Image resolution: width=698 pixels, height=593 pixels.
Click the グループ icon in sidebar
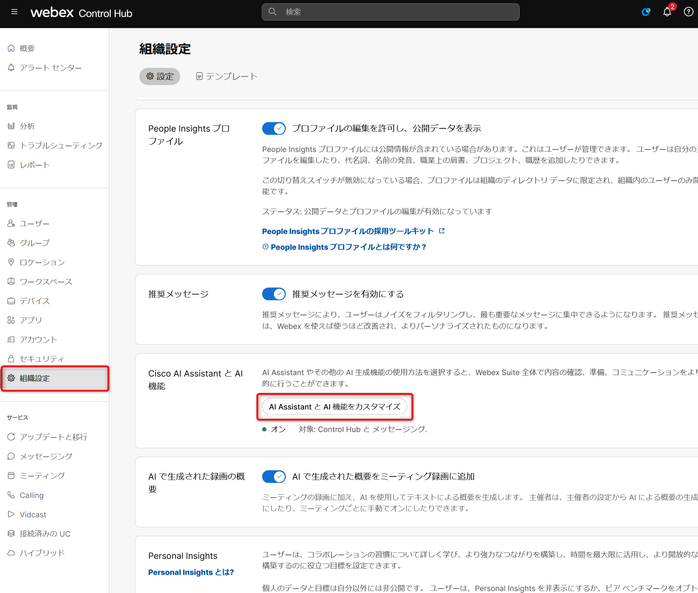(x=11, y=243)
